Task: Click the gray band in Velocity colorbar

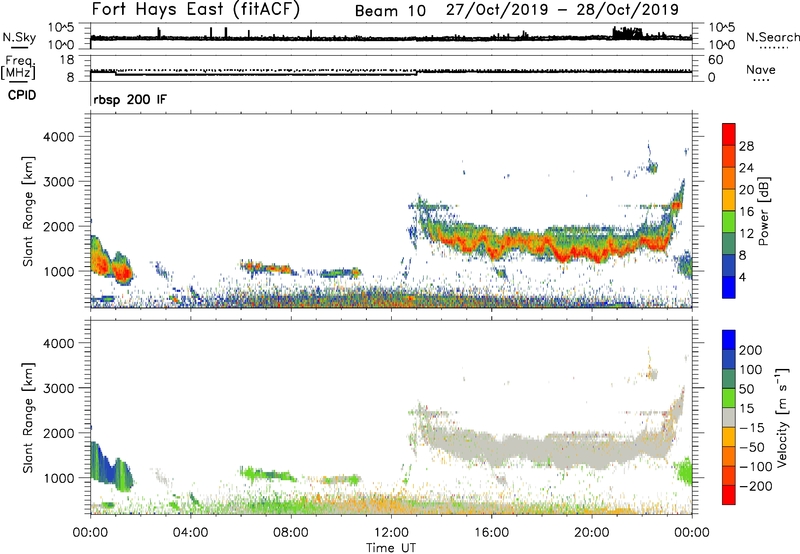Action: click(729, 417)
